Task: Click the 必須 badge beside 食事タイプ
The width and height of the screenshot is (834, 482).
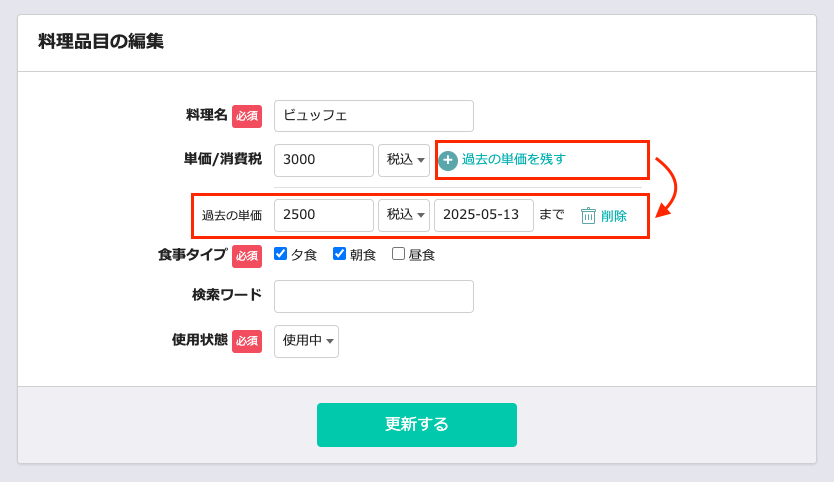Action: [247, 256]
